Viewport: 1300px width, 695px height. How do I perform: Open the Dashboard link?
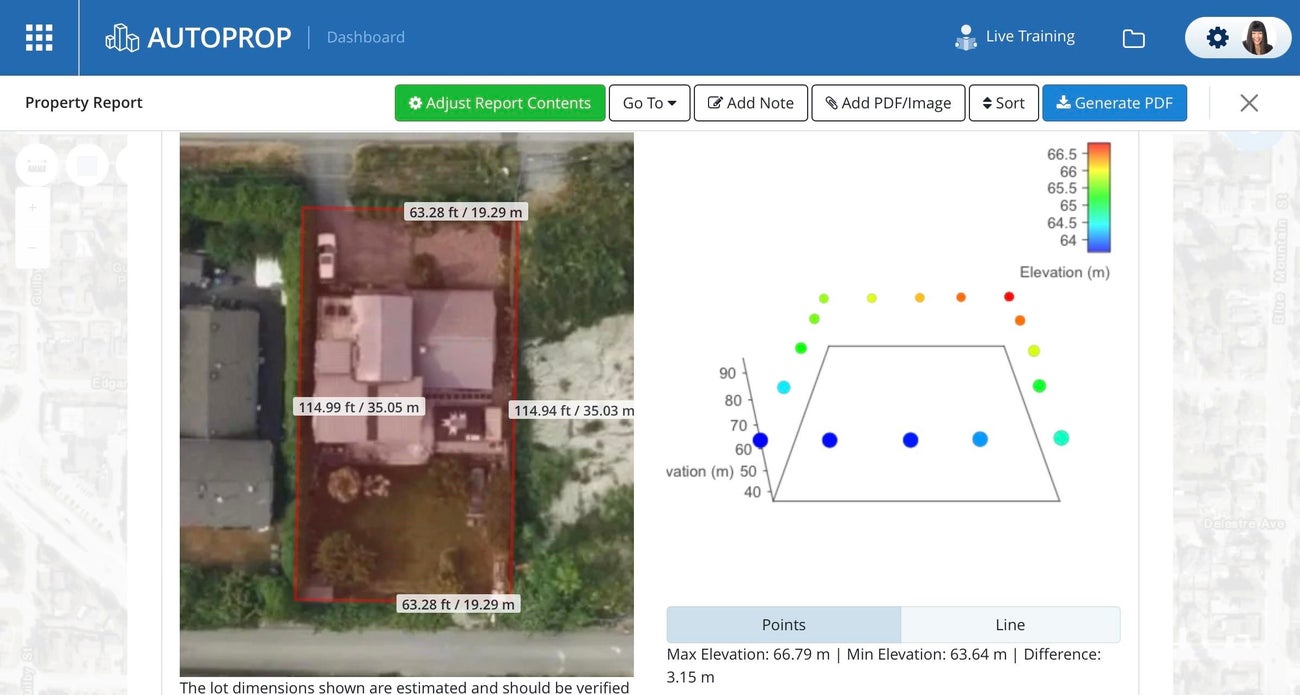[x=366, y=37]
